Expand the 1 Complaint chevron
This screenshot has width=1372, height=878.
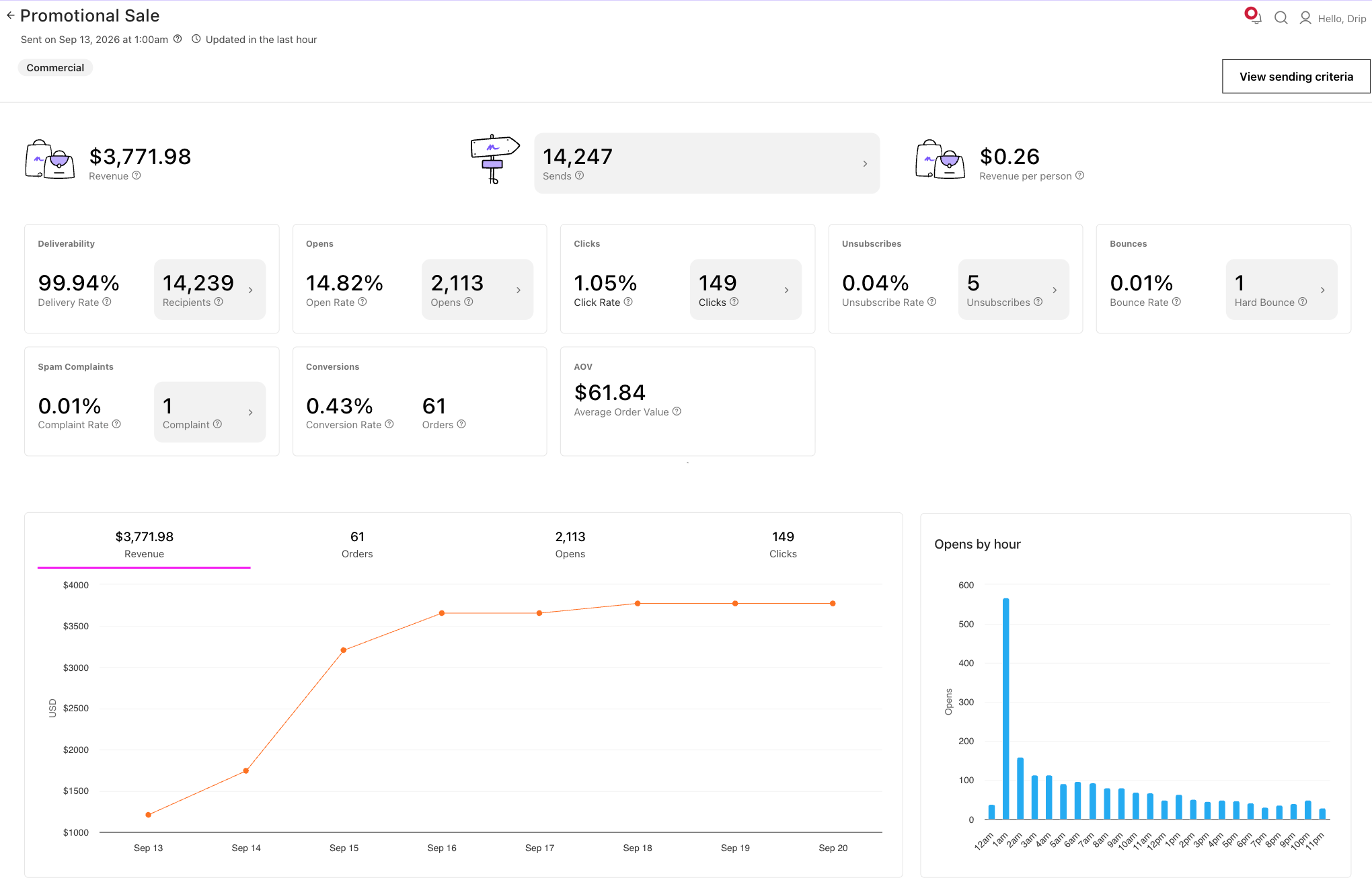pyautogui.click(x=251, y=413)
